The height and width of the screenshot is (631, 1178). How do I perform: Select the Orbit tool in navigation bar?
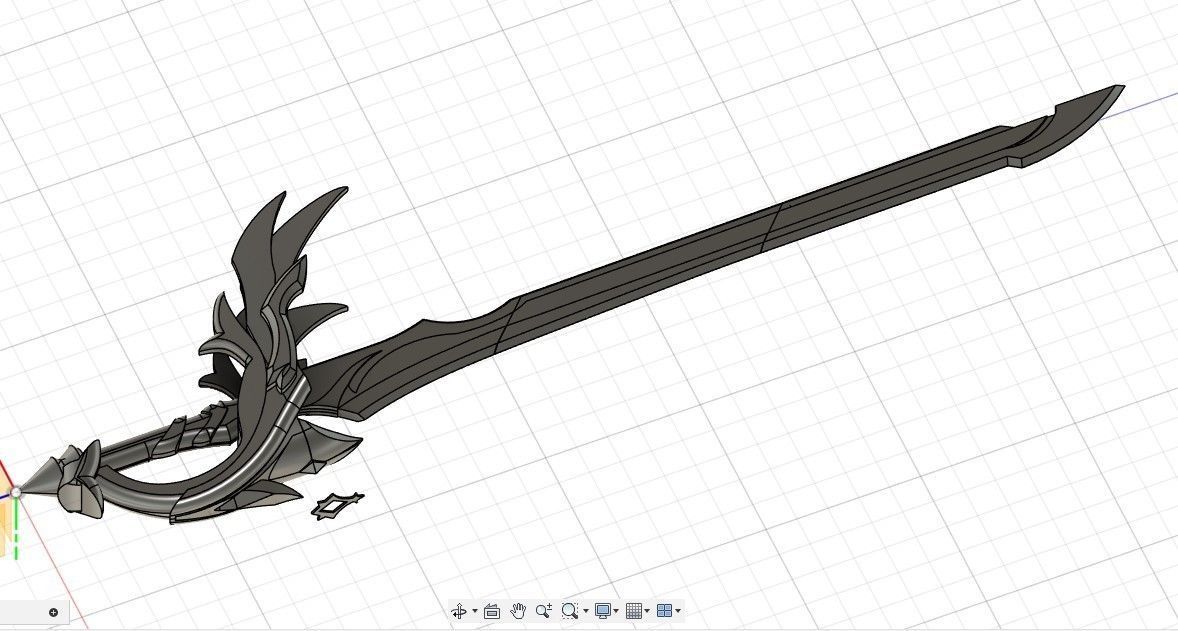click(459, 611)
